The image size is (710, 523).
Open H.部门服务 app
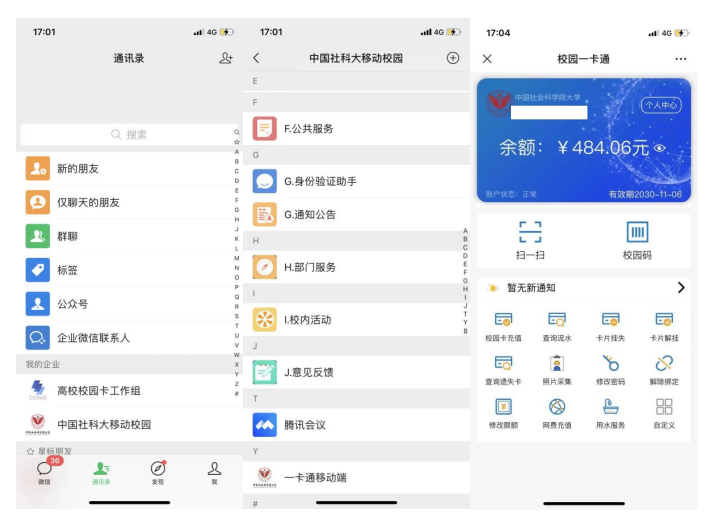pos(356,267)
